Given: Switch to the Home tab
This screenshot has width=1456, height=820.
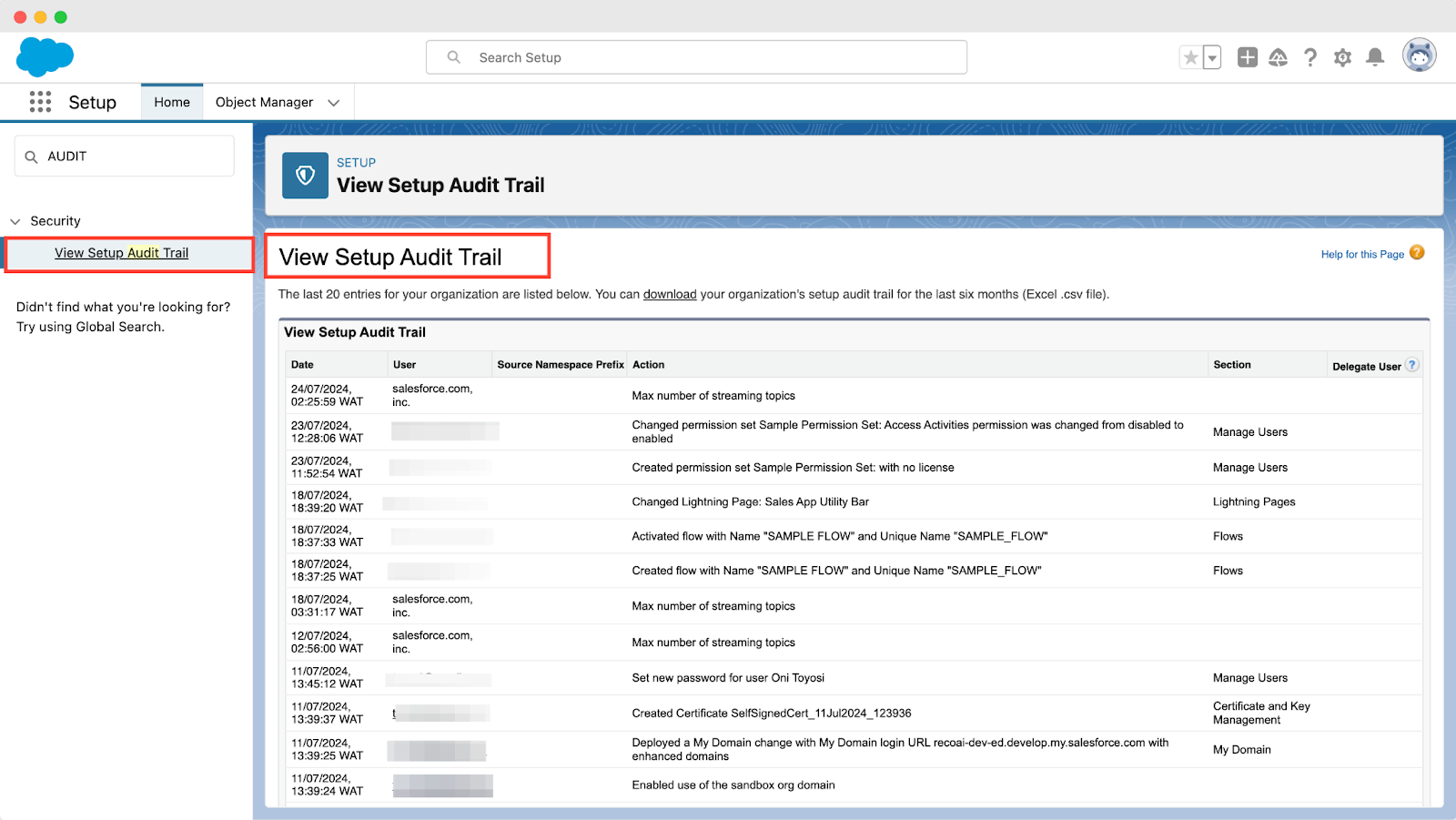Looking at the screenshot, I should pos(172,102).
